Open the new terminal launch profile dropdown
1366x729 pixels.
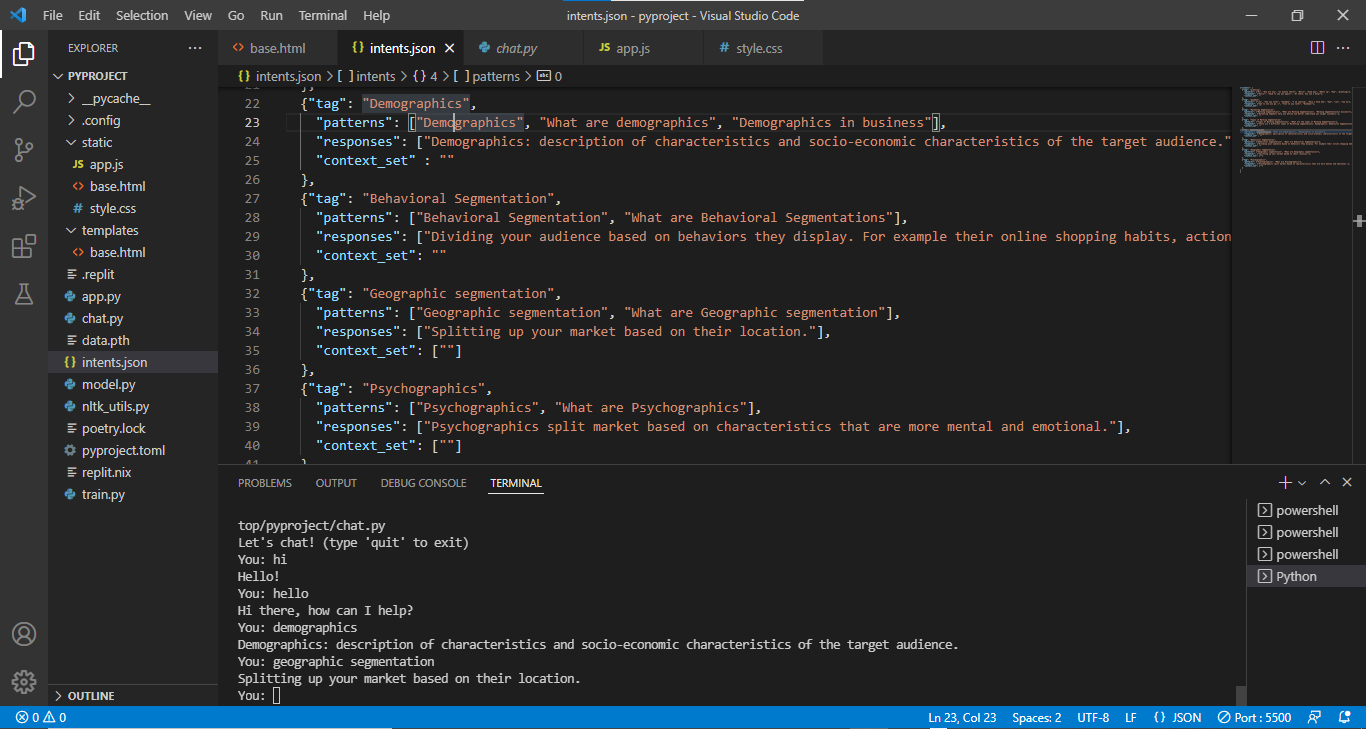point(1302,483)
